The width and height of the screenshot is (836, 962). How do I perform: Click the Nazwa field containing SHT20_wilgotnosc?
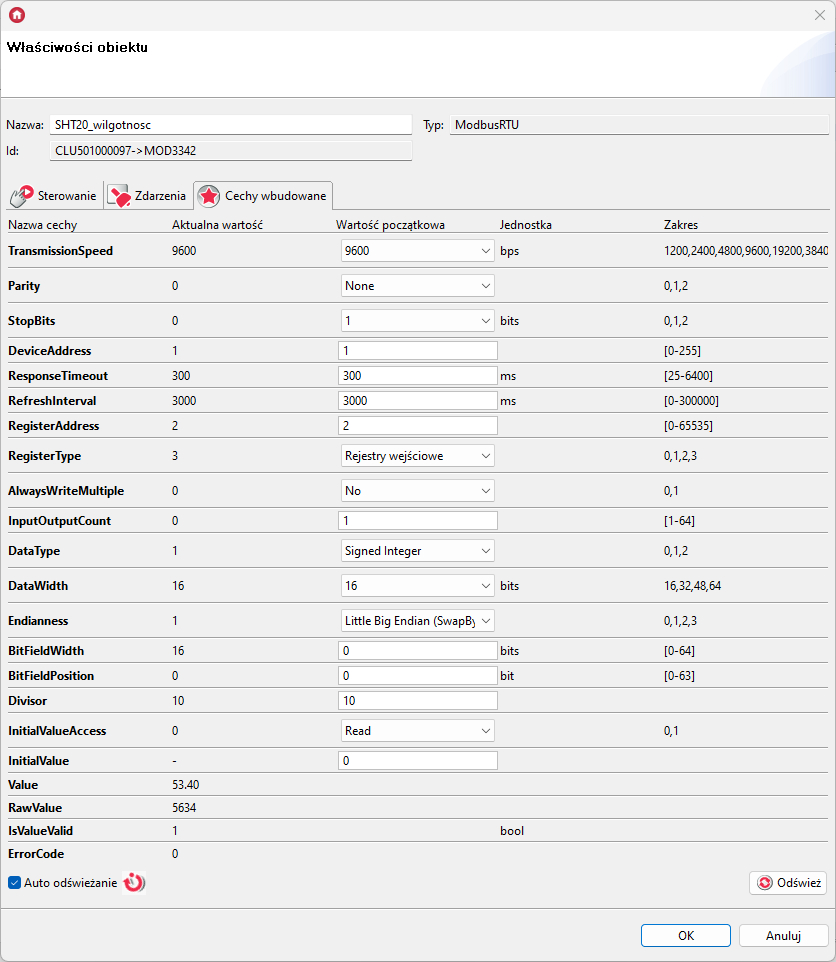pos(230,125)
